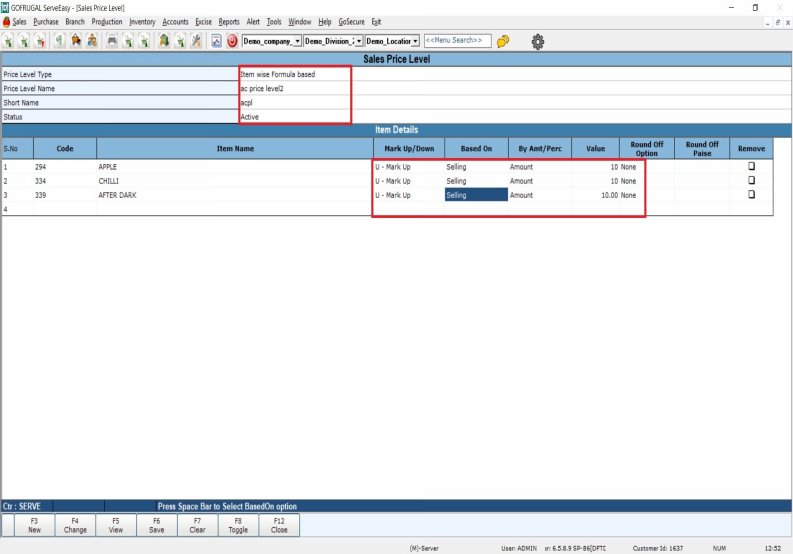Image resolution: width=793 pixels, height=554 pixels.
Task: Click the F8 Toggle button
Action: 238,525
